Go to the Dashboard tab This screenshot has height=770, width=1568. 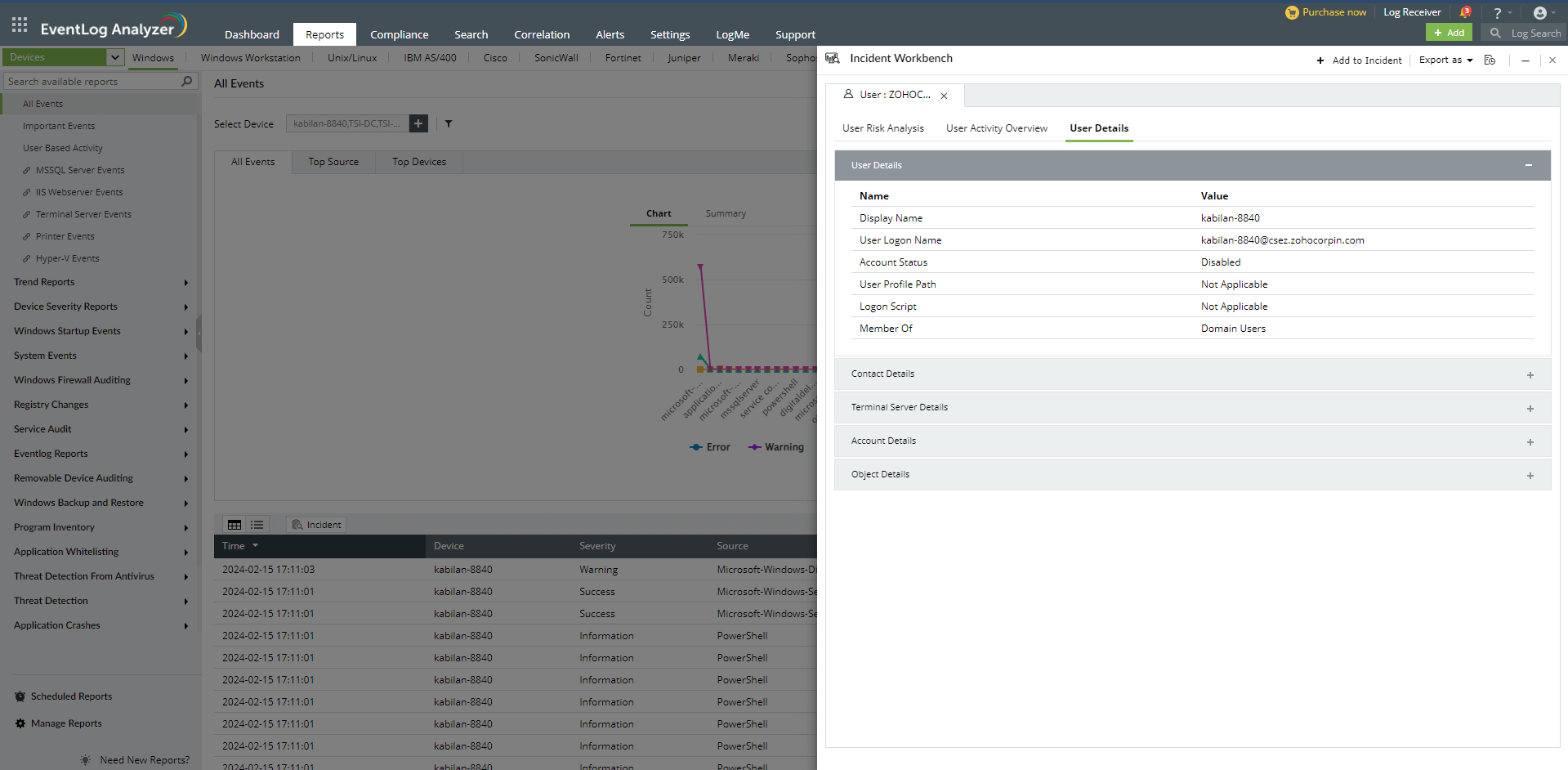tap(252, 34)
